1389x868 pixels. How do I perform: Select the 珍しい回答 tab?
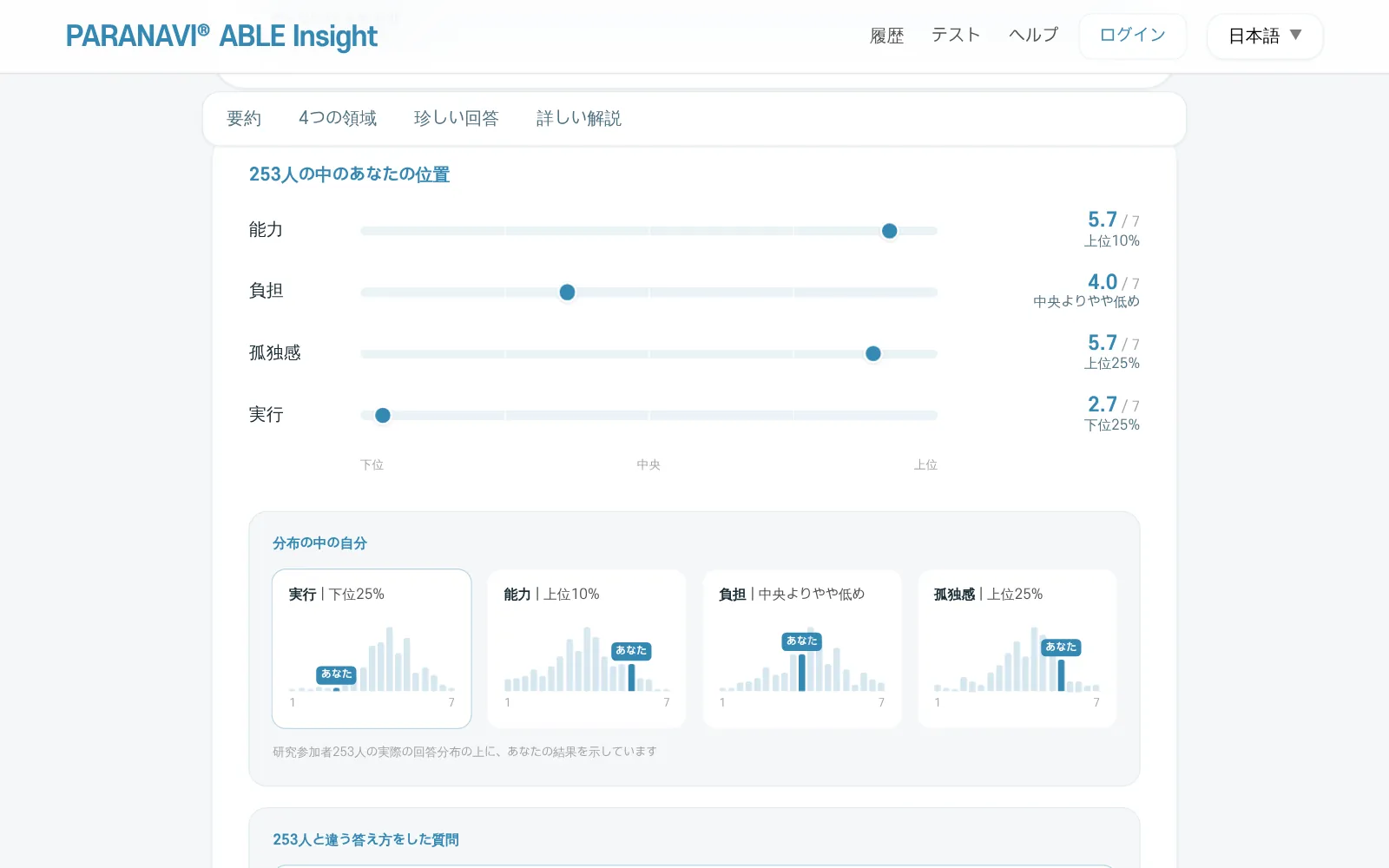click(457, 118)
